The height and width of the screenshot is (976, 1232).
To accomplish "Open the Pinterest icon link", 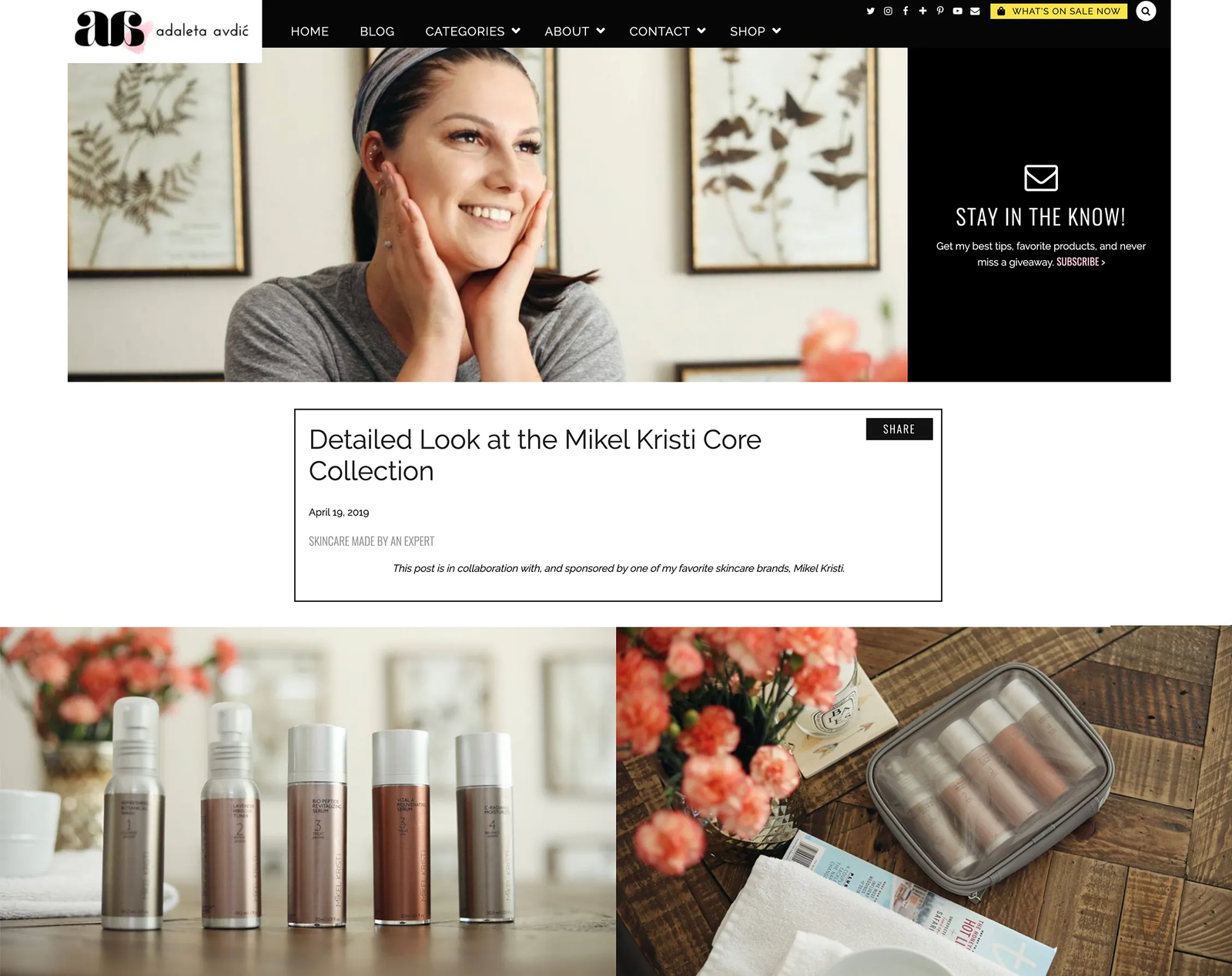I will click(940, 11).
